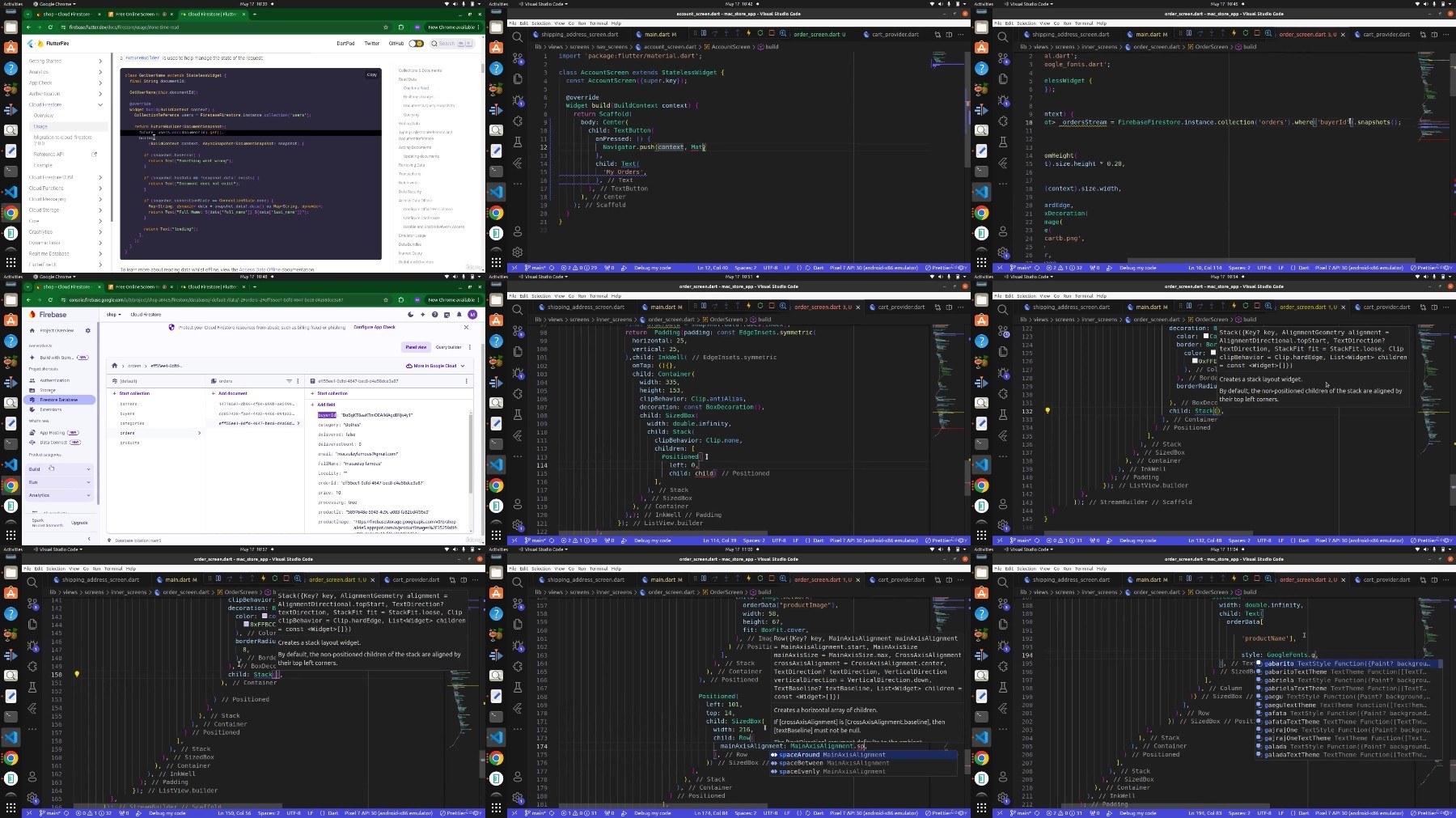This screenshot has width=1456, height=818.
Task: Expand the More in Google Cloud dropdown
Action: (x=435, y=366)
